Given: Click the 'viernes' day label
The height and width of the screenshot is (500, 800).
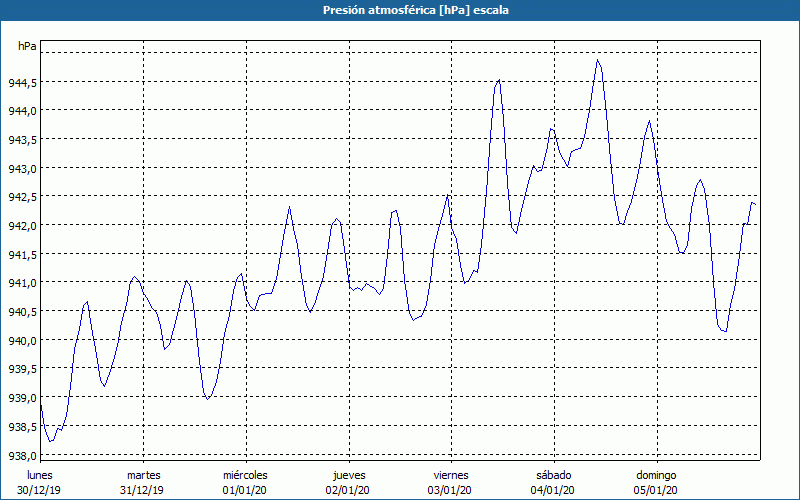Looking at the screenshot, I should point(451,475).
